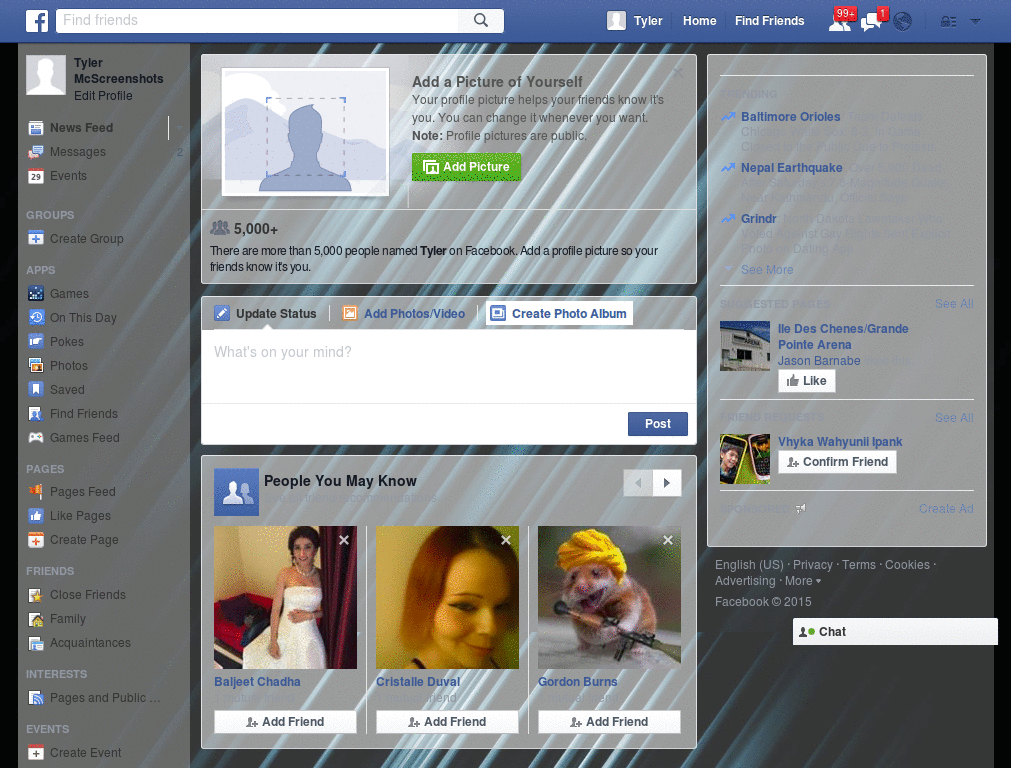This screenshot has height=768, width=1024.
Task: Select the Update Status tab
Action: point(266,313)
